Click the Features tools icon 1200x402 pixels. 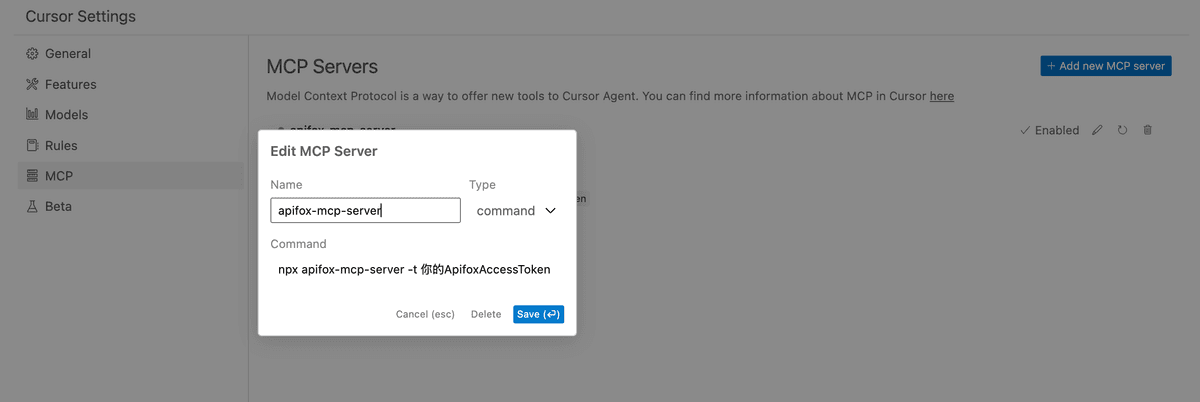click(32, 84)
